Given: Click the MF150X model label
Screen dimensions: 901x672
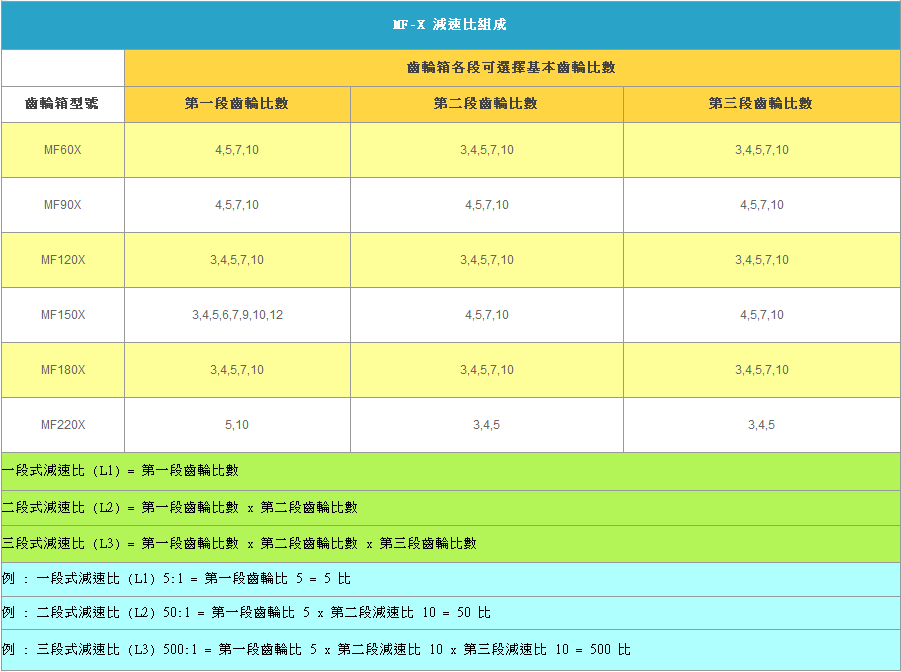Looking at the screenshot, I should coord(62,315).
